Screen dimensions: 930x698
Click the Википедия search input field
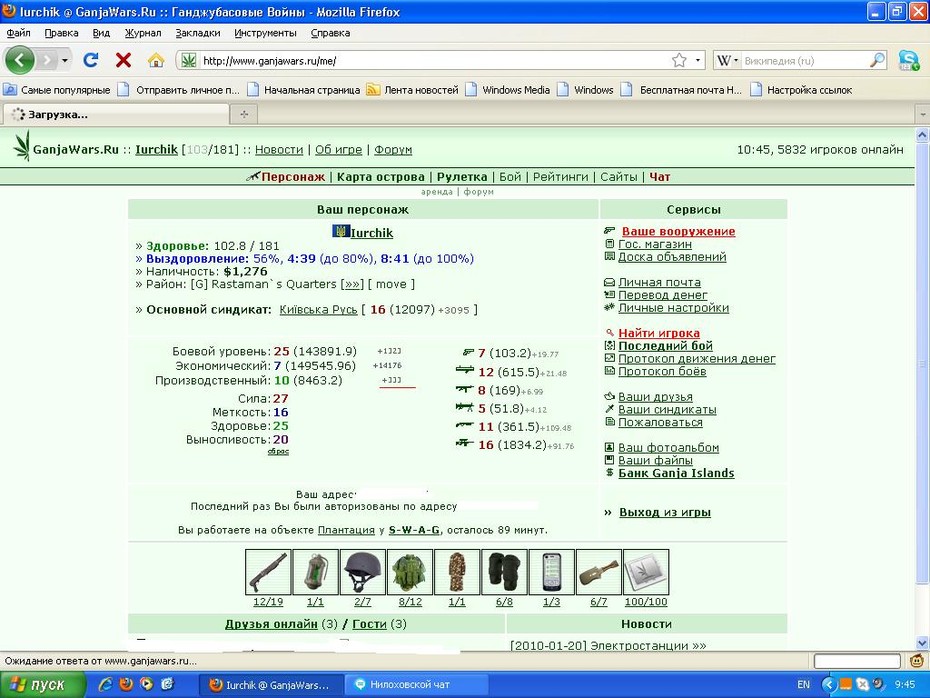805,60
